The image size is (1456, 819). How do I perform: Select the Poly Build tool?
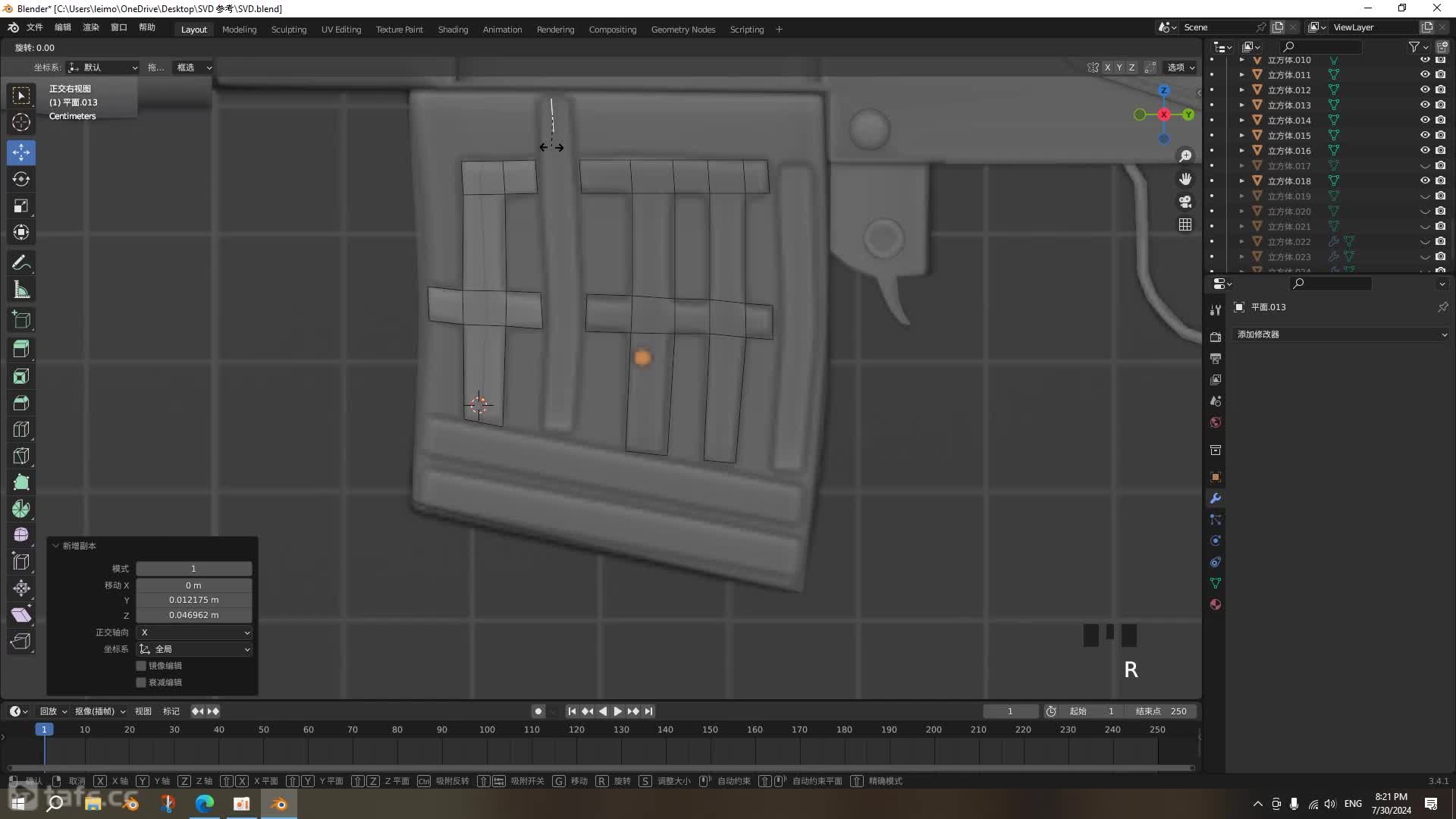21,482
